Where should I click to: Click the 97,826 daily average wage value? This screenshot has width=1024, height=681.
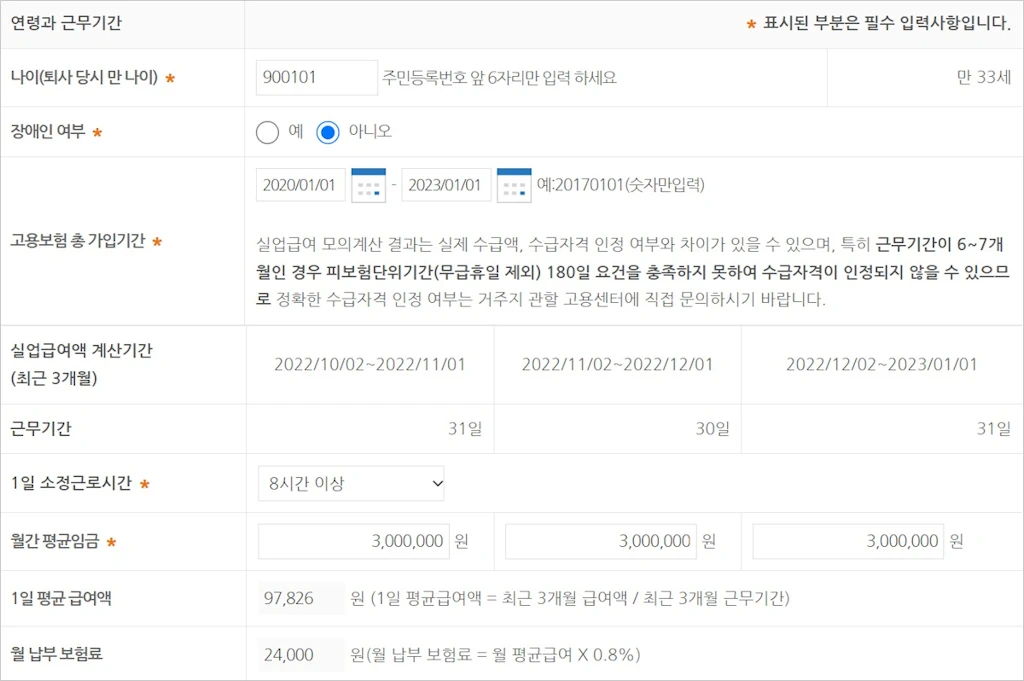(300, 598)
